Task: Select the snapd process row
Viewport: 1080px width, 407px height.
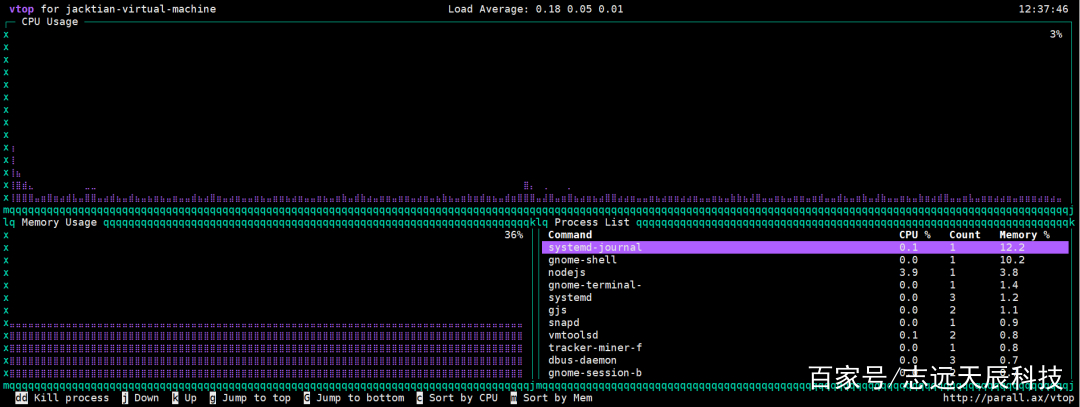Action: click(805, 322)
